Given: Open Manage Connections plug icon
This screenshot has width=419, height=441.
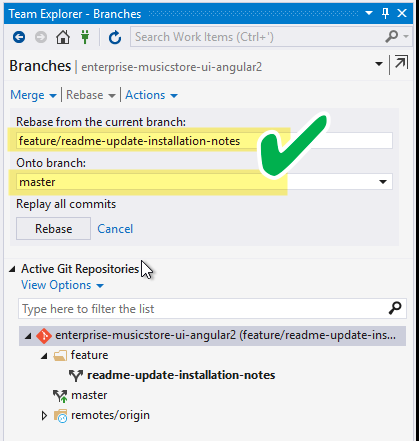Looking at the screenshot, I should (85, 37).
